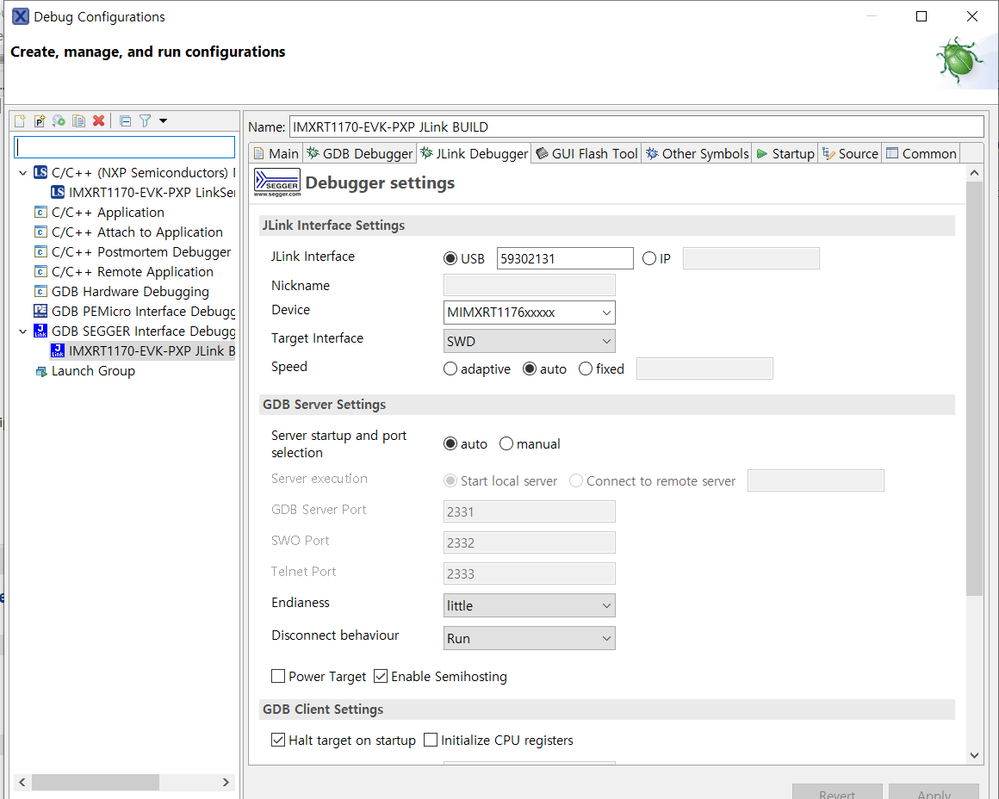Click the GDB PEMicro Interface Debugging icon
This screenshot has width=999, height=799.
40,311
